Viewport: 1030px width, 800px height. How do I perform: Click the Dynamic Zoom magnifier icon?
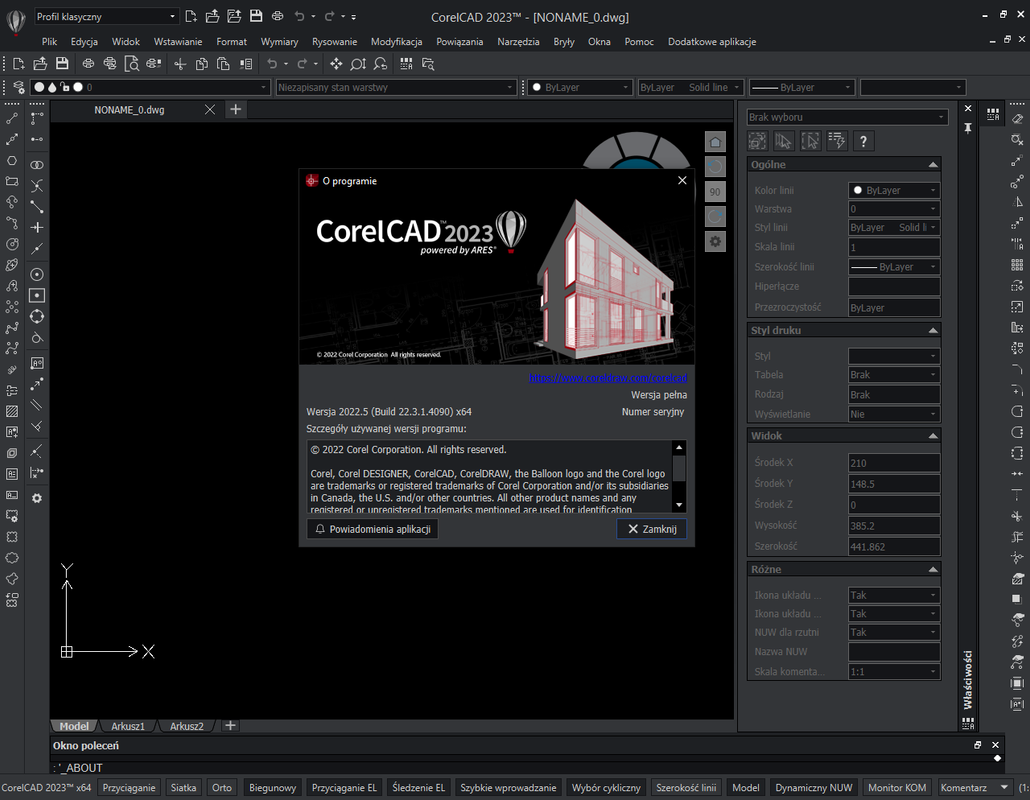[x=358, y=64]
